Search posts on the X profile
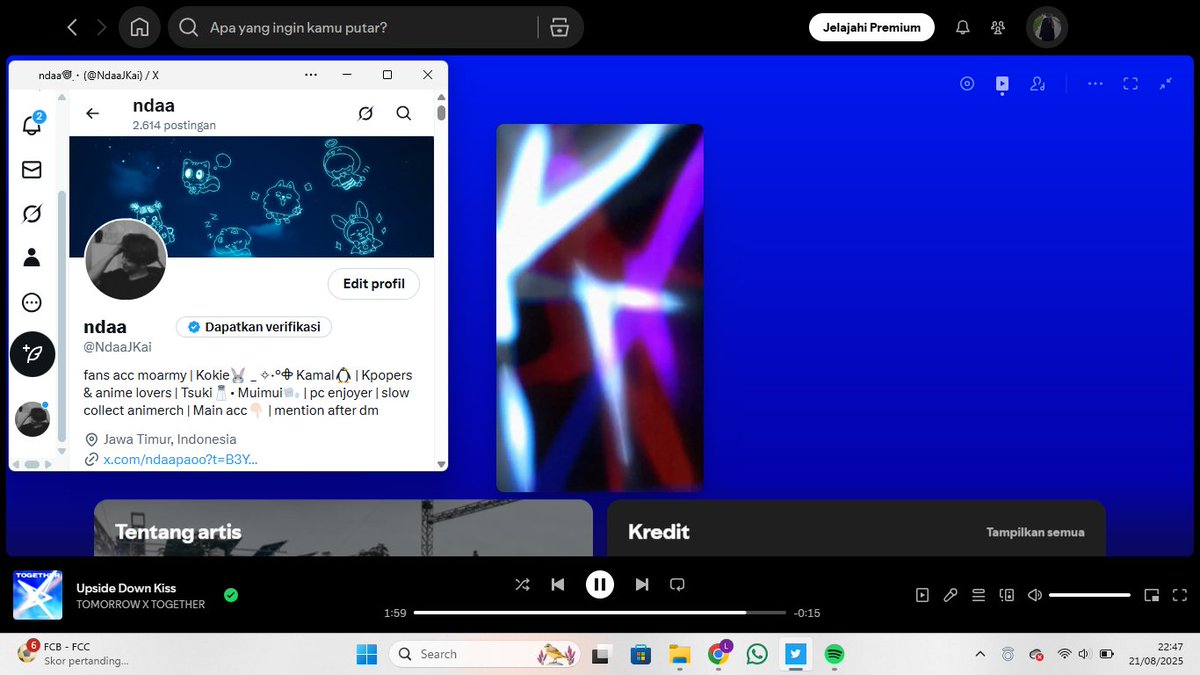 point(404,113)
